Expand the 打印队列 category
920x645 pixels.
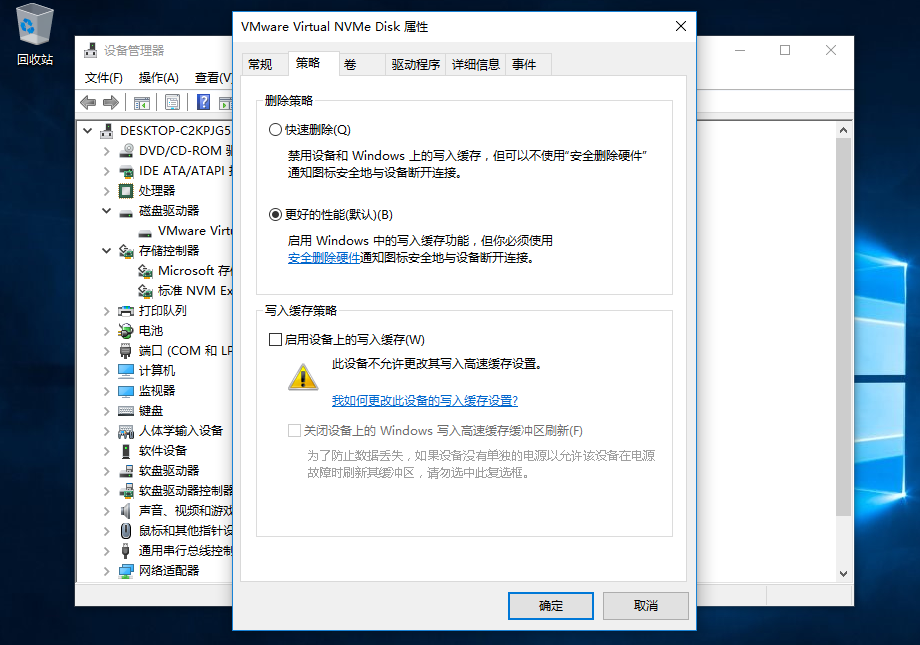(x=106, y=311)
